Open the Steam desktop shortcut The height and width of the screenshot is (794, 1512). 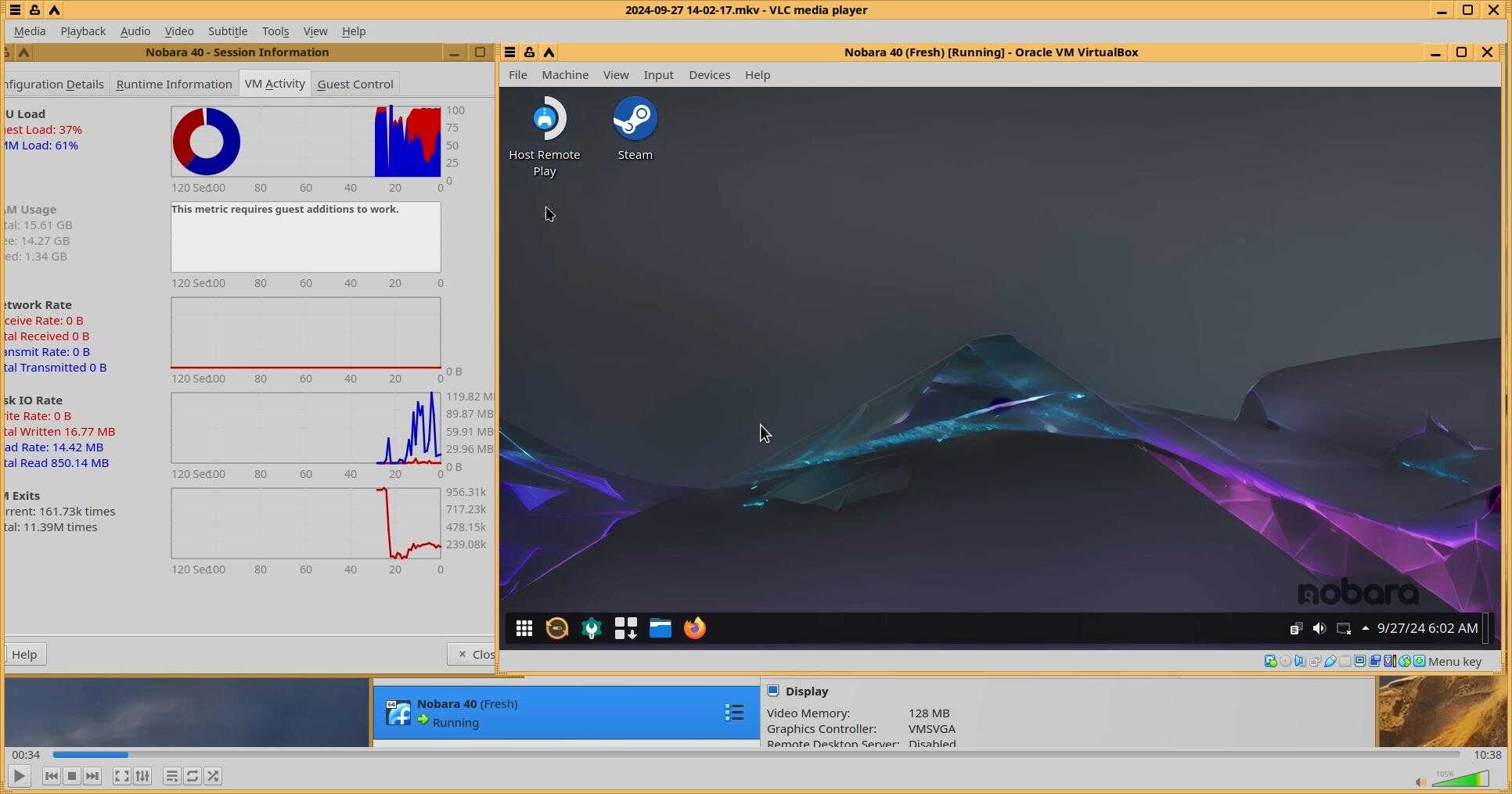click(635, 120)
